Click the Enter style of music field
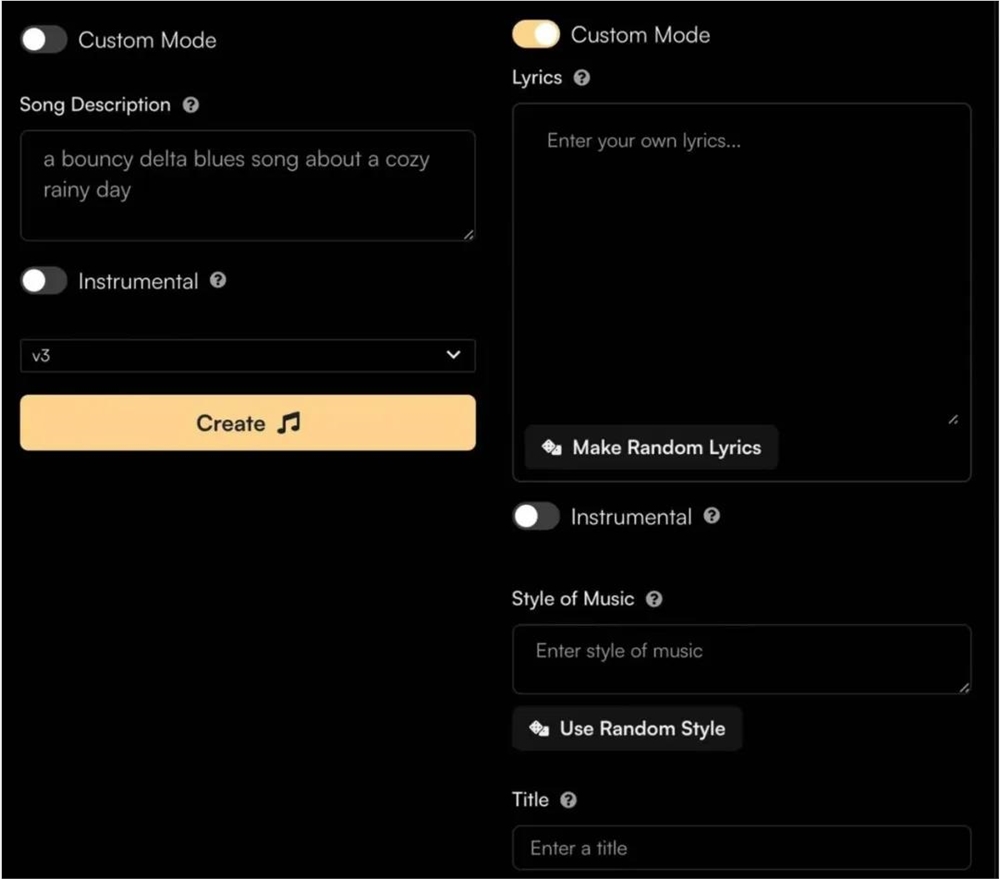The image size is (1000, 879). [740, 659]
